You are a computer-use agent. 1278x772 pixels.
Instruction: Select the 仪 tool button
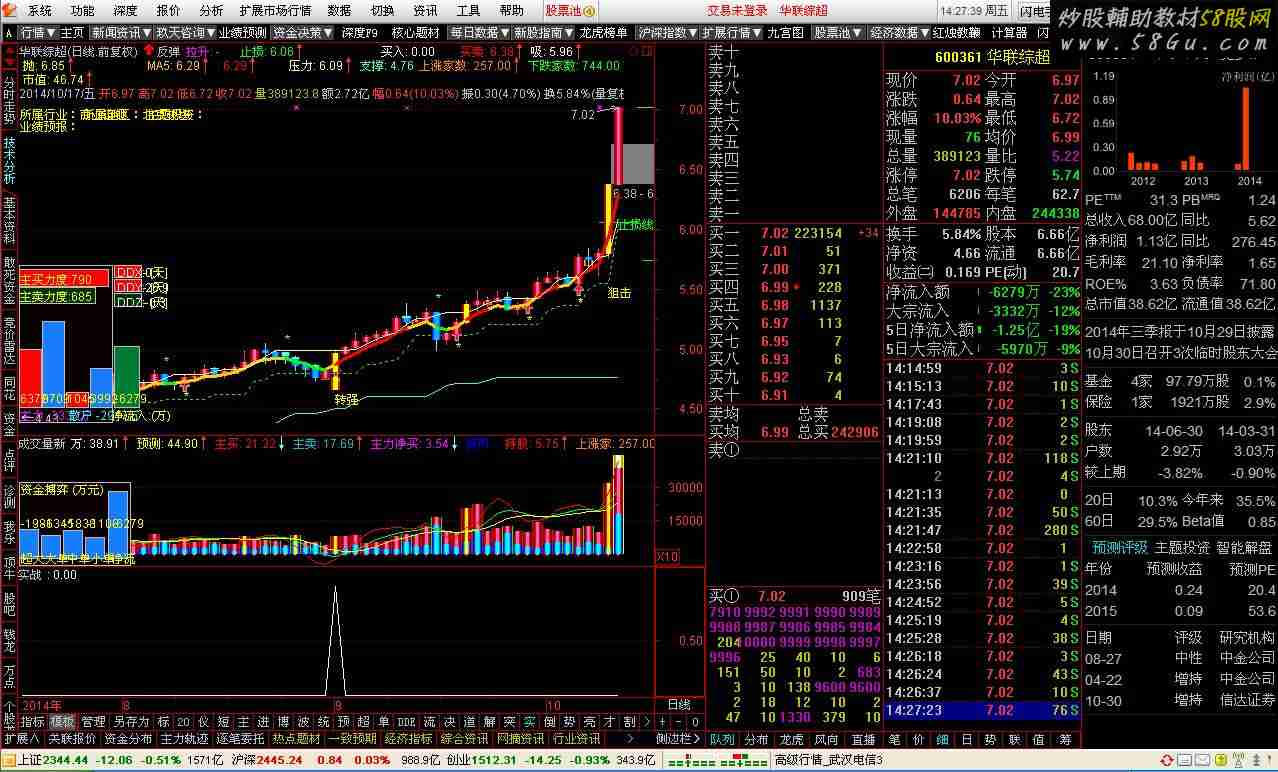204,721
